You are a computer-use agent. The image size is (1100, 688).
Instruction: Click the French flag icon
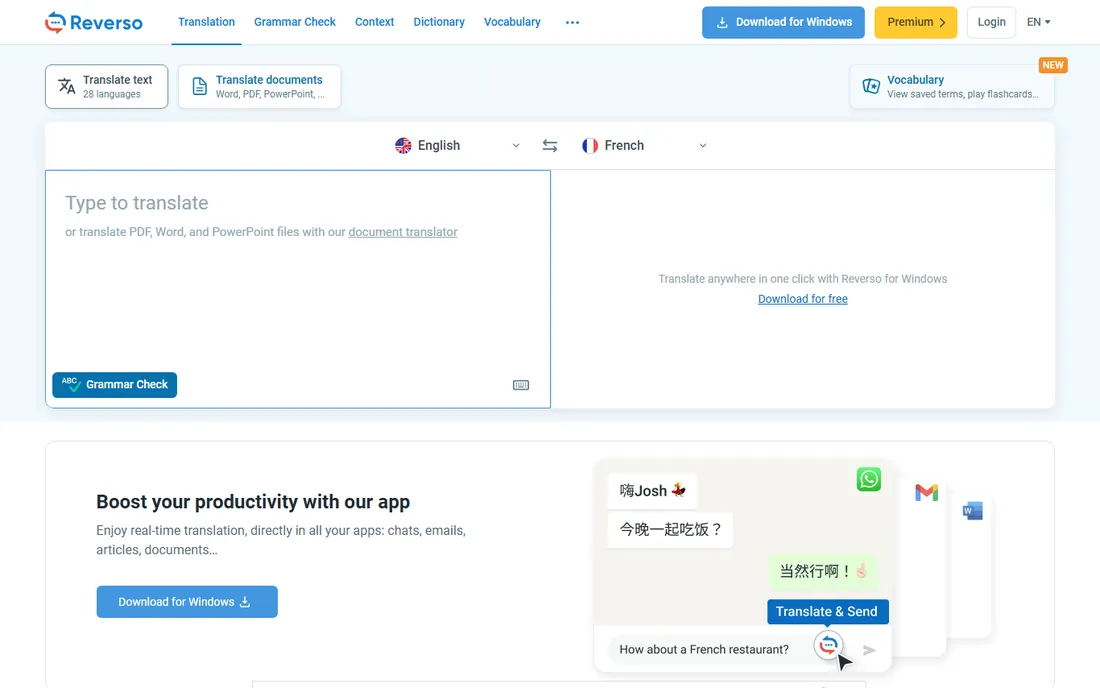tap(590, 145)
